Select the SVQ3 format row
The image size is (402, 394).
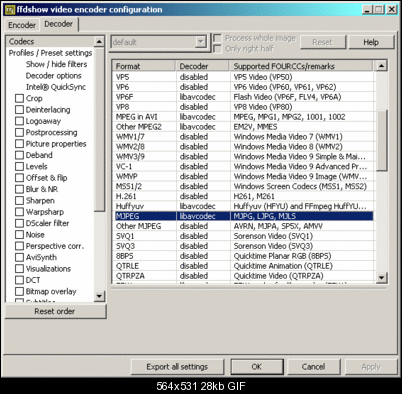coord(243,246)
